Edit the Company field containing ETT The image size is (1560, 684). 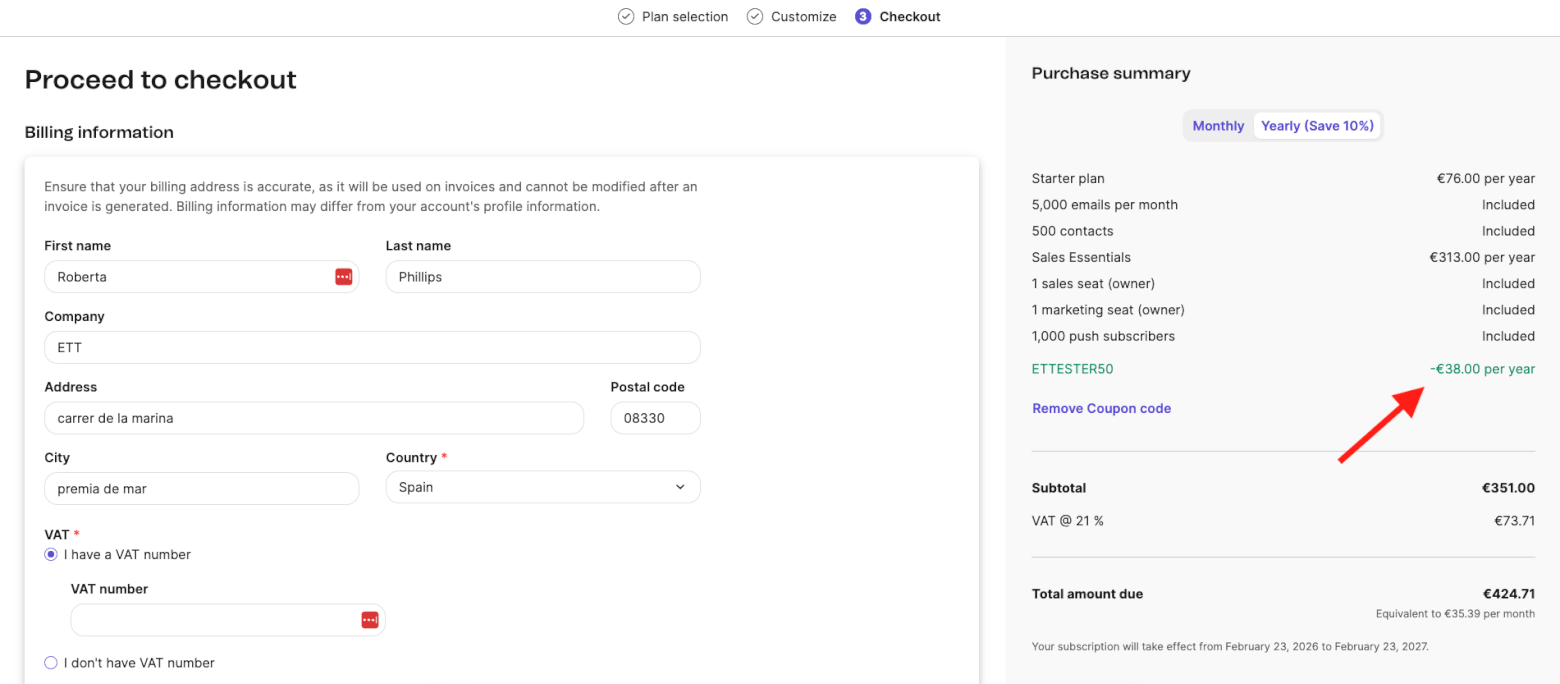pyautogui.click(x=371, y=347)
